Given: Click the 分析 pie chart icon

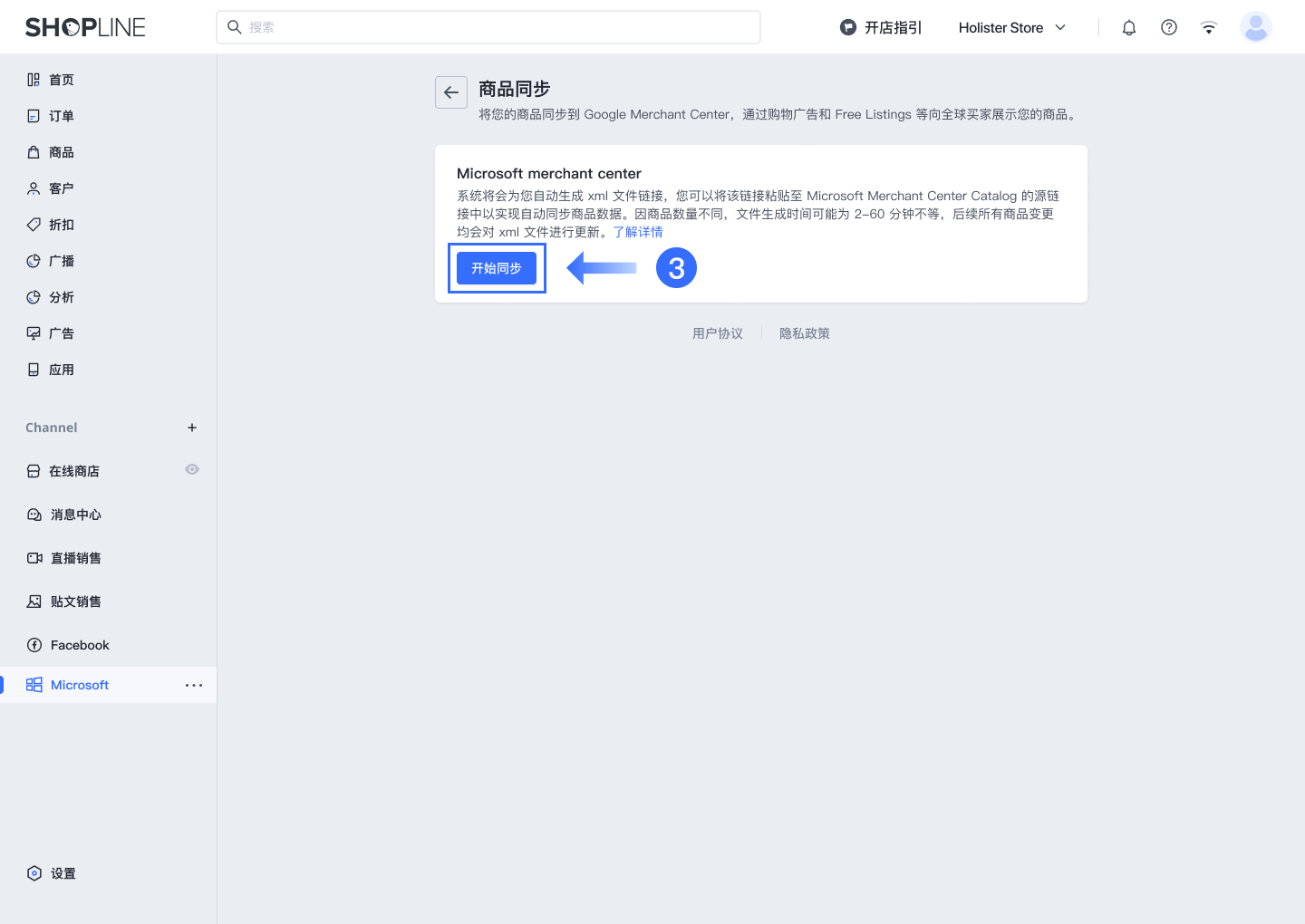Looking at the screenshot, I should (34, 297).
